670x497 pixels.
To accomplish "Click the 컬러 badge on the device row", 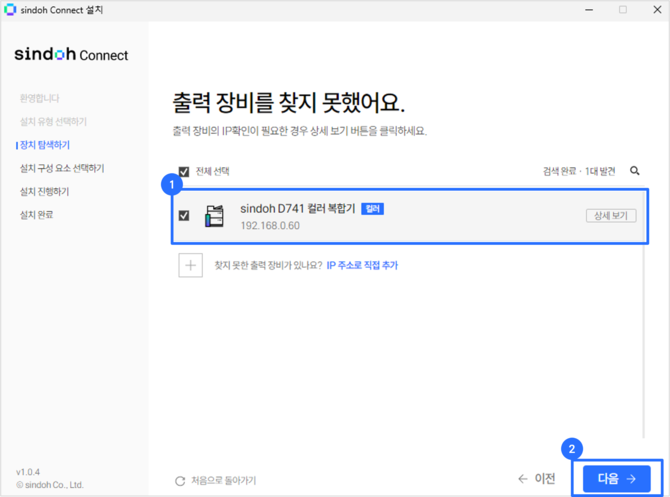I will pos(373,209).
